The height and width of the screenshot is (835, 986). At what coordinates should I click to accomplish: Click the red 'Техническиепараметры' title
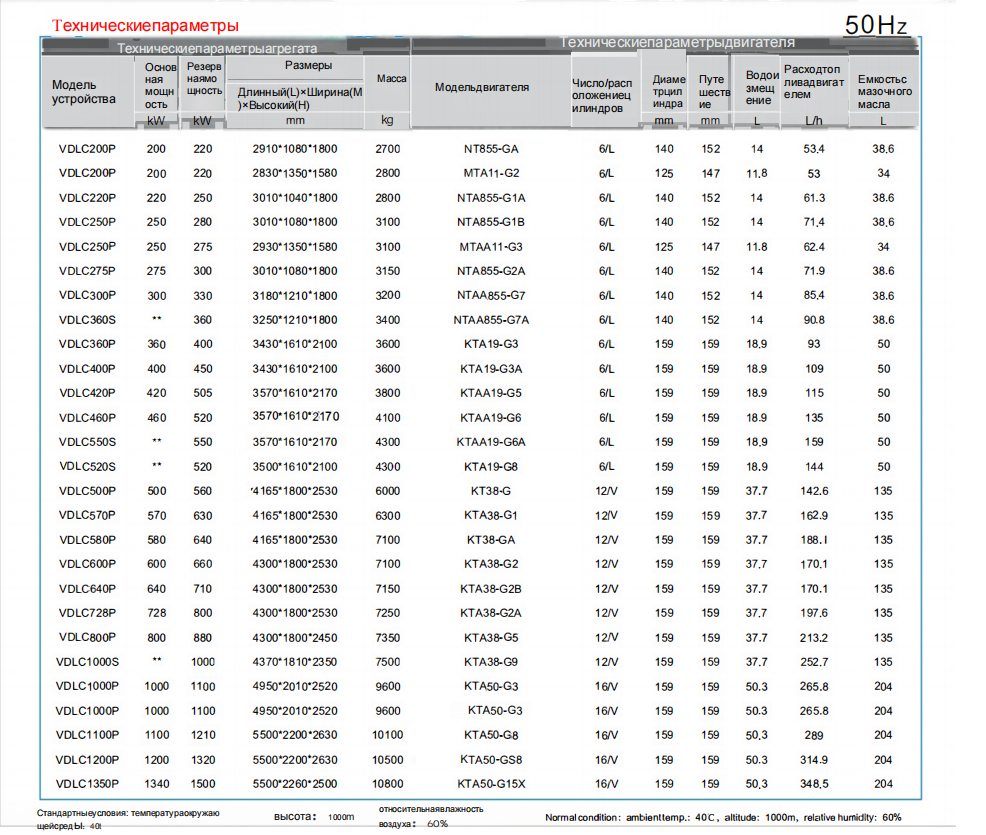click(145, 26)
